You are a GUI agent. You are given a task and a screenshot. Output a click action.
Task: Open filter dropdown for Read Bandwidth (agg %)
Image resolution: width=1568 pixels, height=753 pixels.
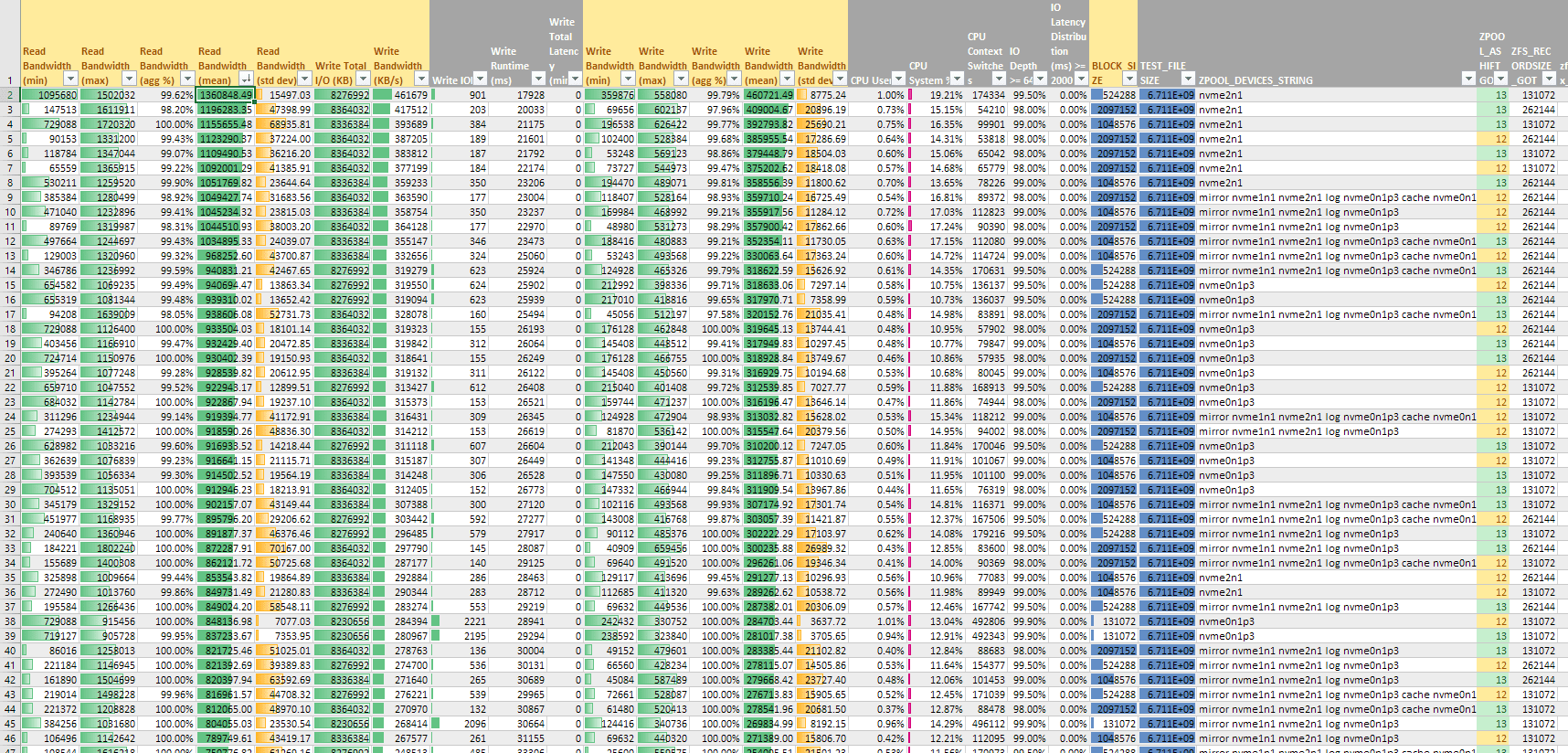[x=187, y=80]
